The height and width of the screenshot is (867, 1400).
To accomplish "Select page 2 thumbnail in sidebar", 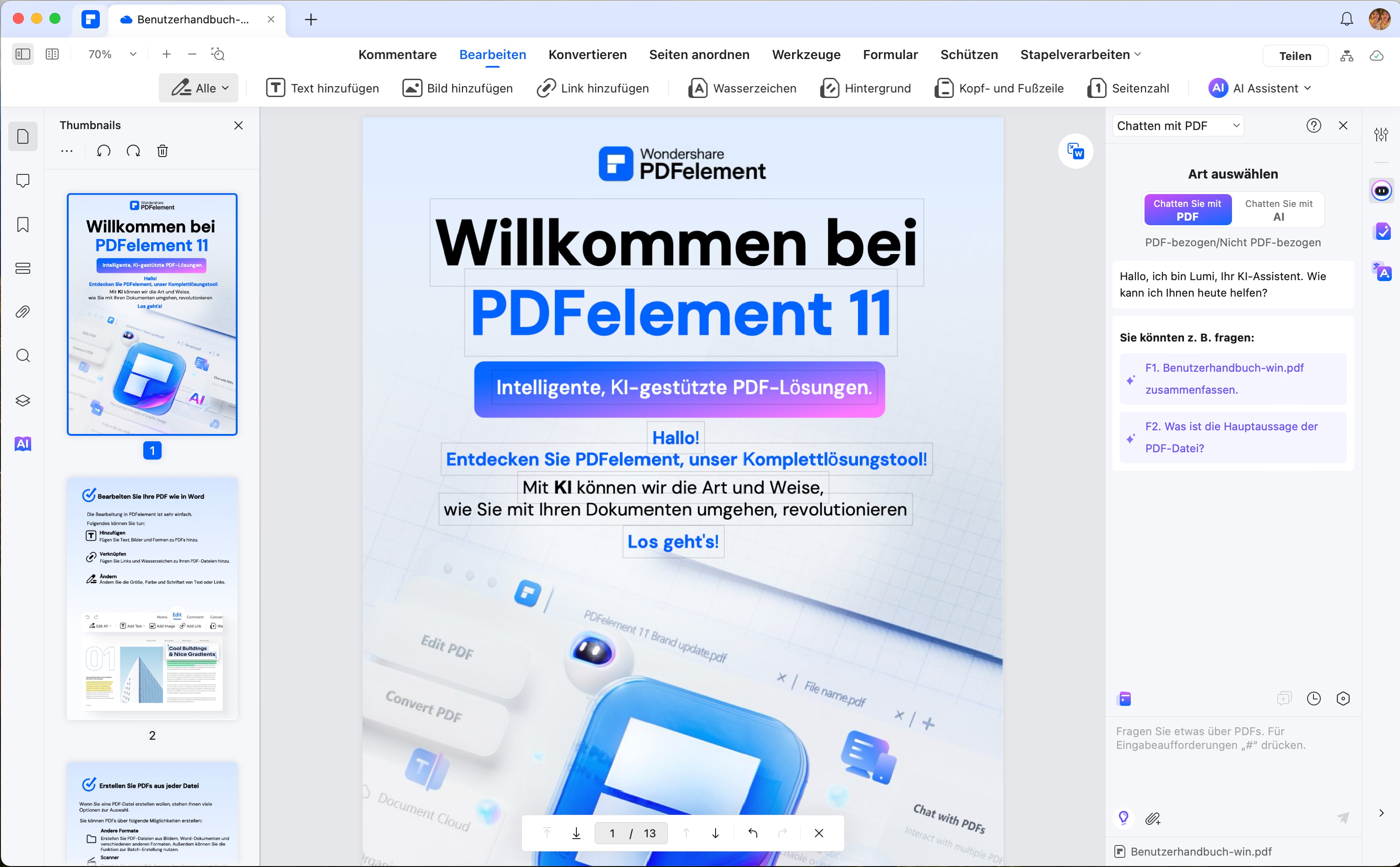I will [x=153, y=598].
